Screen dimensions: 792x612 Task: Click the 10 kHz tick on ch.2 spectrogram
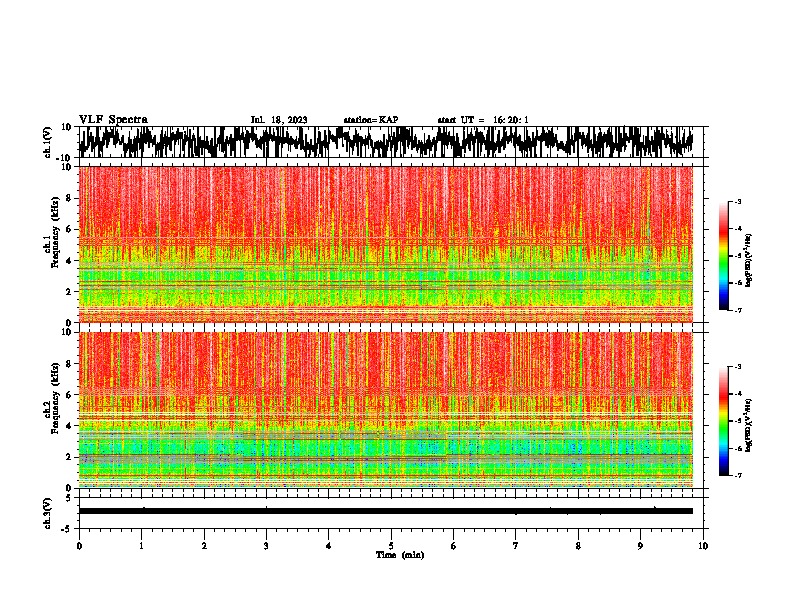pos(66,332)
